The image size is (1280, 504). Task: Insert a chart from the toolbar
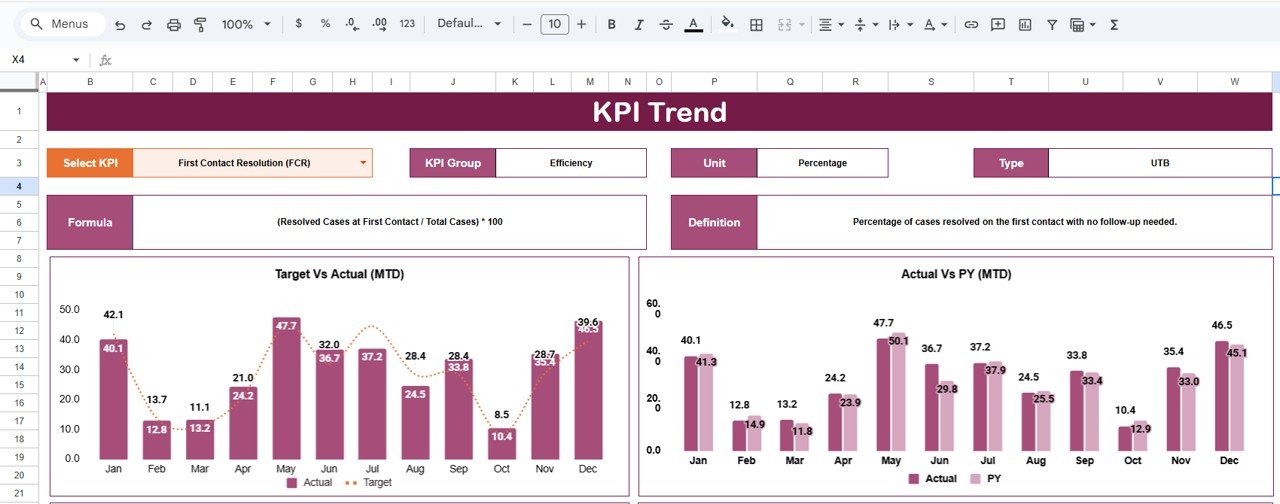point(1024,24)
